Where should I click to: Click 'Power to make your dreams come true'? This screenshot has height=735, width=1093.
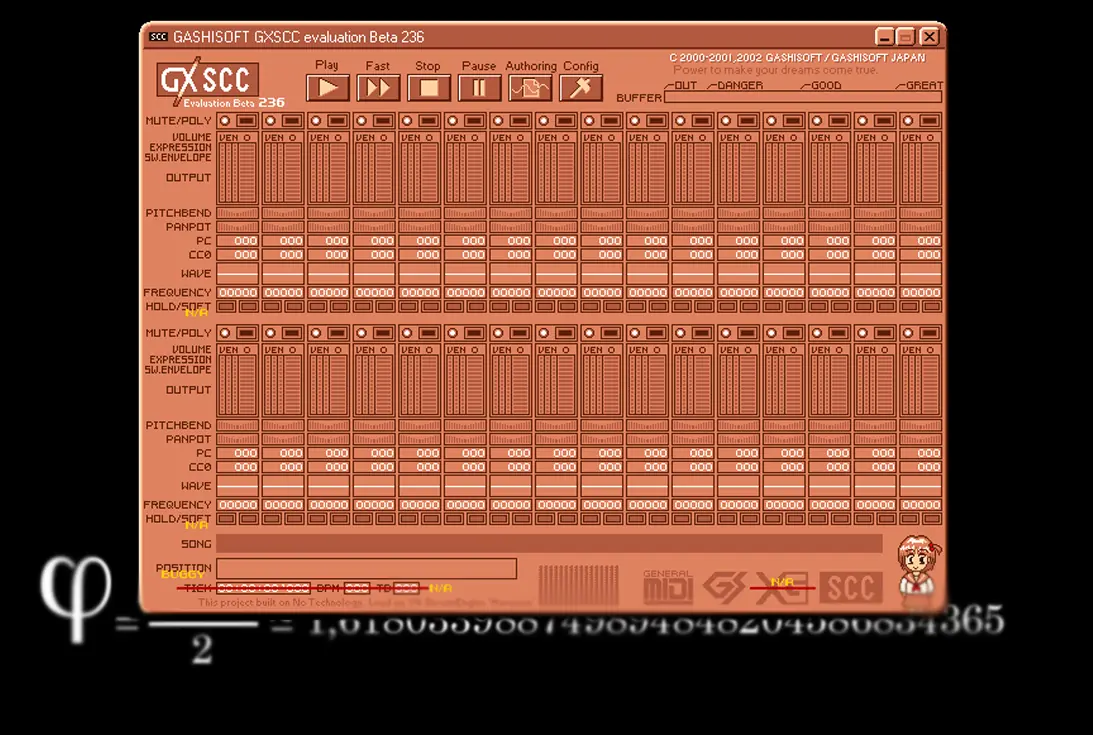(776, 70)
